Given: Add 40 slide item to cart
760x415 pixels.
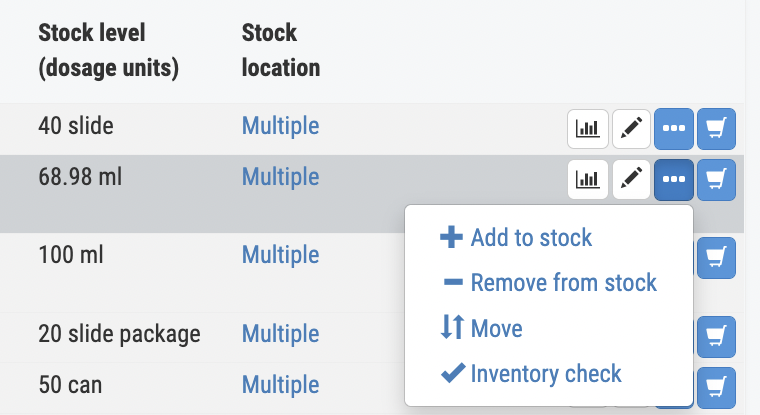Looking at the screenshot, I should coord(716,128).
